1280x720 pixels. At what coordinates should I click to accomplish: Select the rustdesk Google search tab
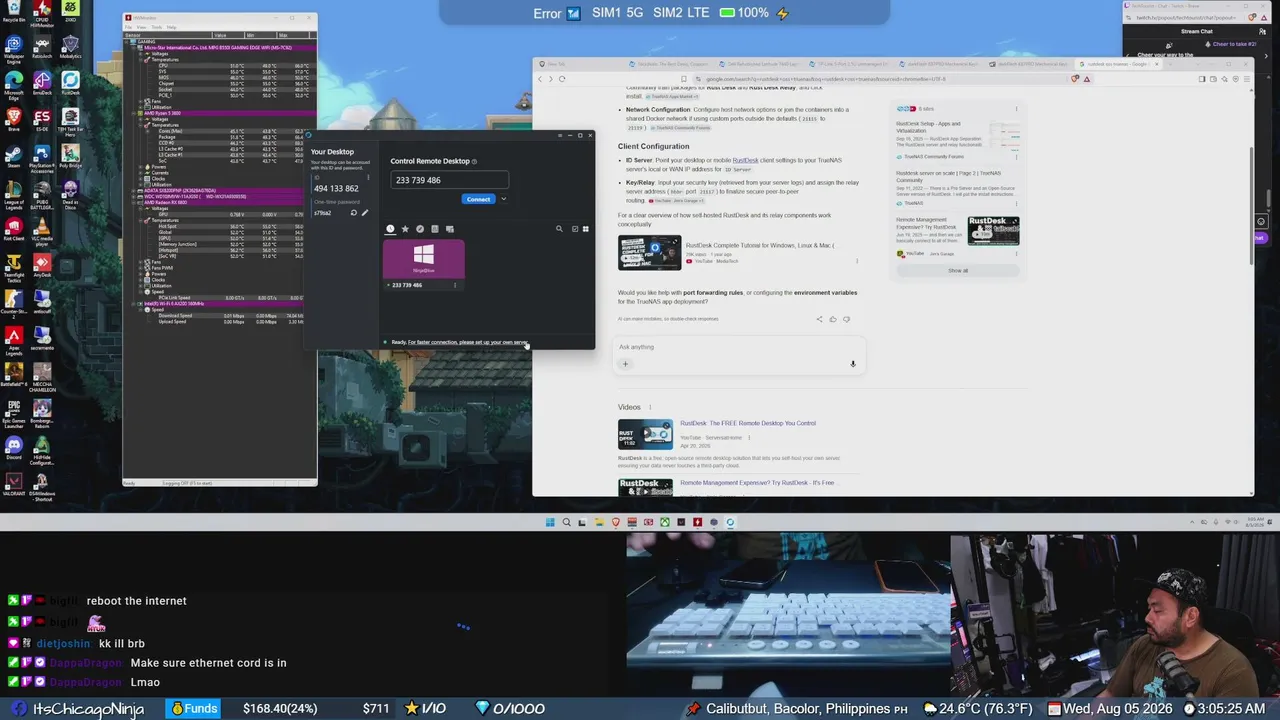[1117, 64]
